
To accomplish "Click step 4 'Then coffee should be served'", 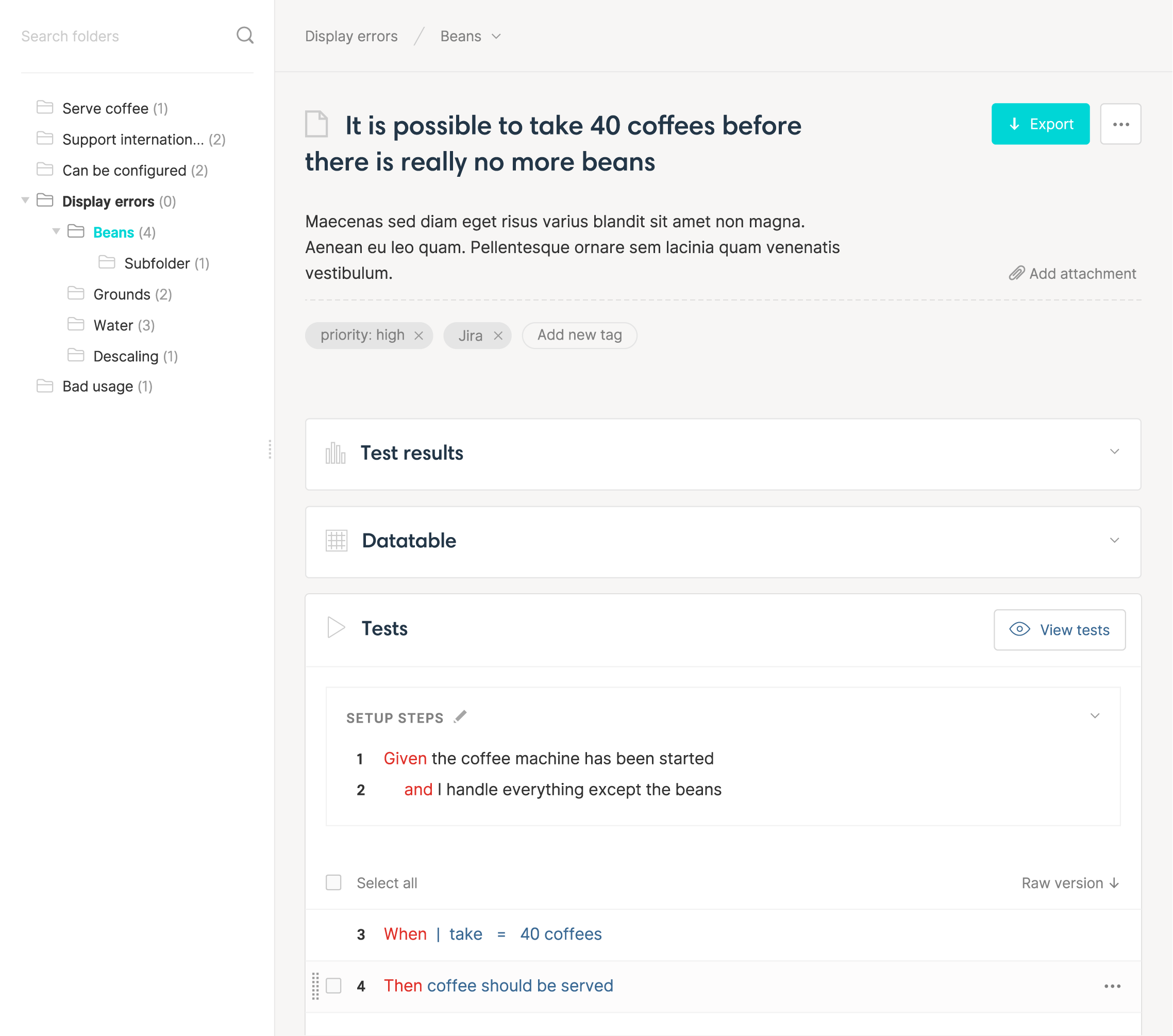I will point(498,985).
